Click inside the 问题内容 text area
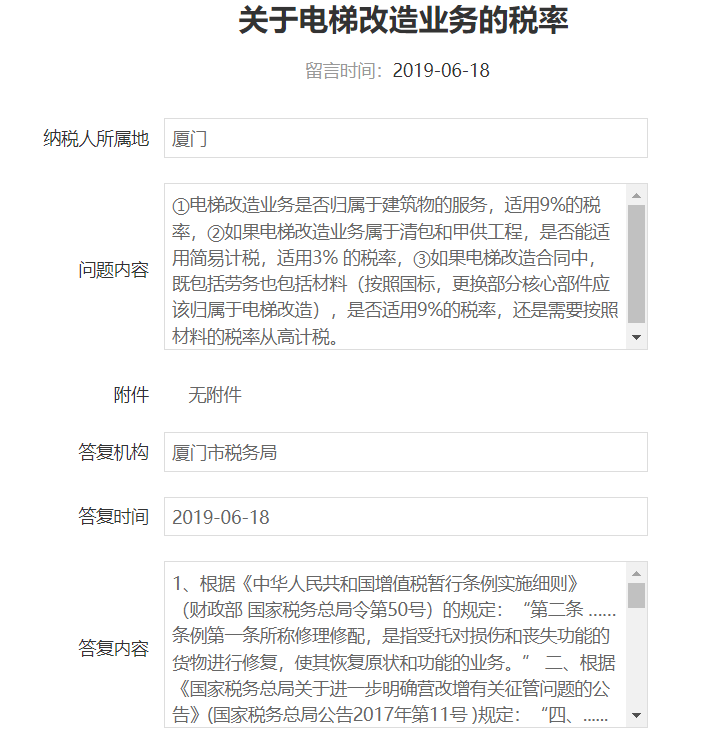716x746 pixels. 395,267
